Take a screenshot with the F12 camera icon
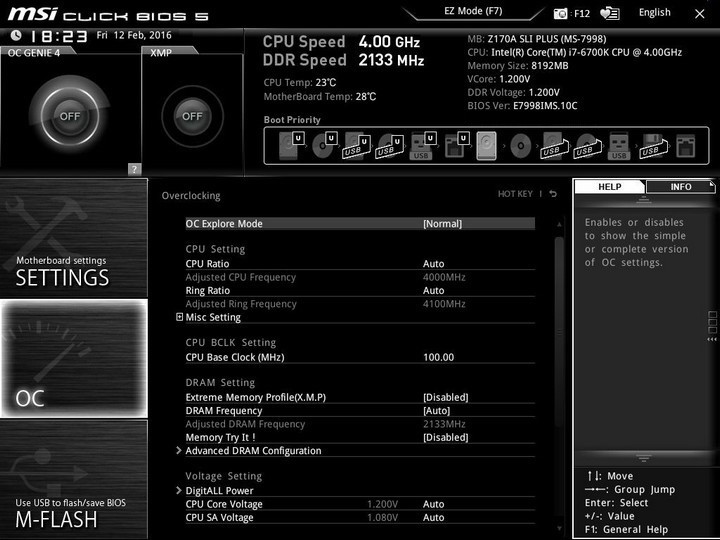 pyautogui.click(x=560, y=14)
